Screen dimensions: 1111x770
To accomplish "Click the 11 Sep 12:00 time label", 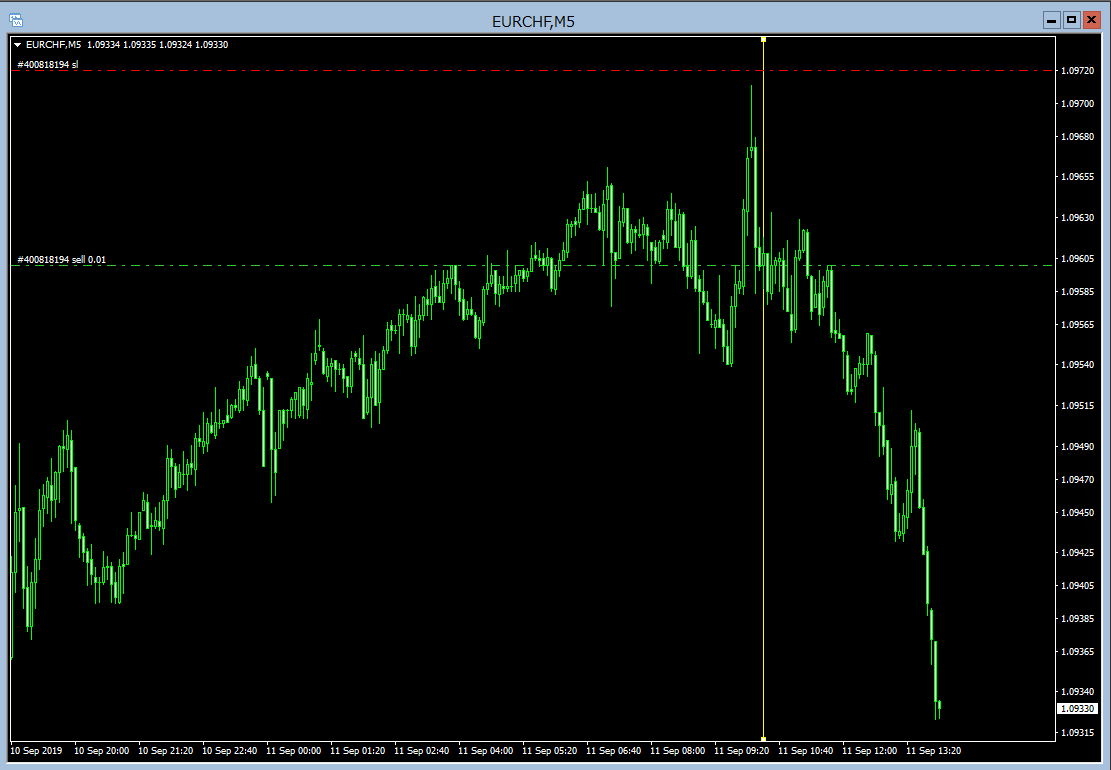I will pyautogui.click(x=869, y=751).
